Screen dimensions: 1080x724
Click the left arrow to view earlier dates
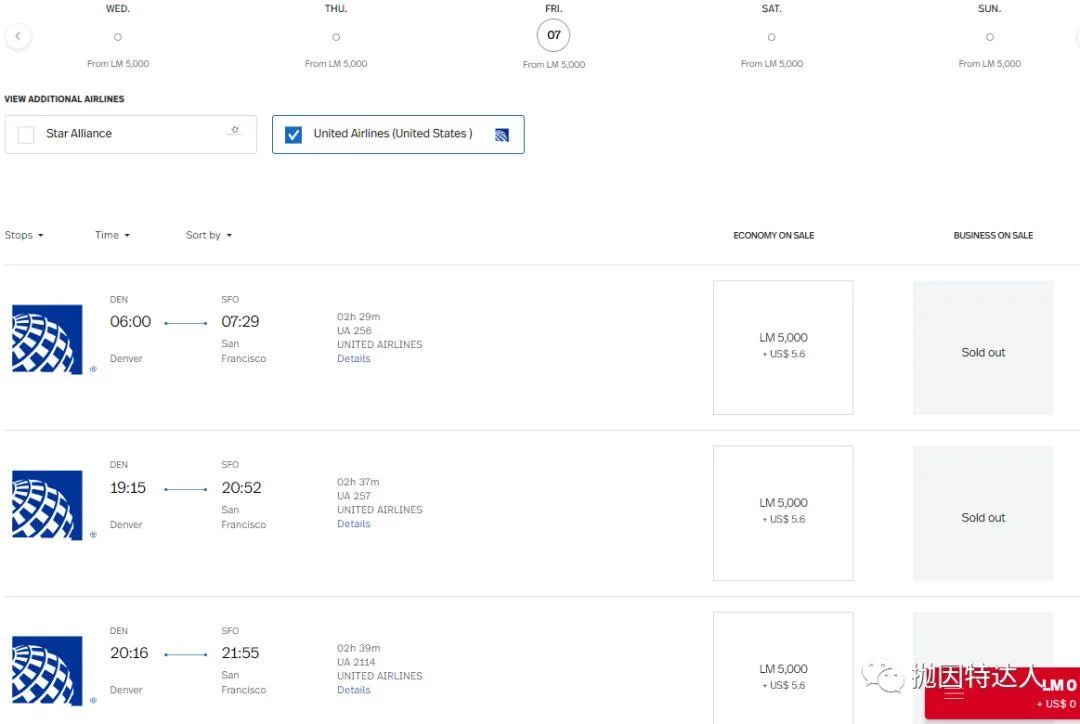(x=18, y=35)
